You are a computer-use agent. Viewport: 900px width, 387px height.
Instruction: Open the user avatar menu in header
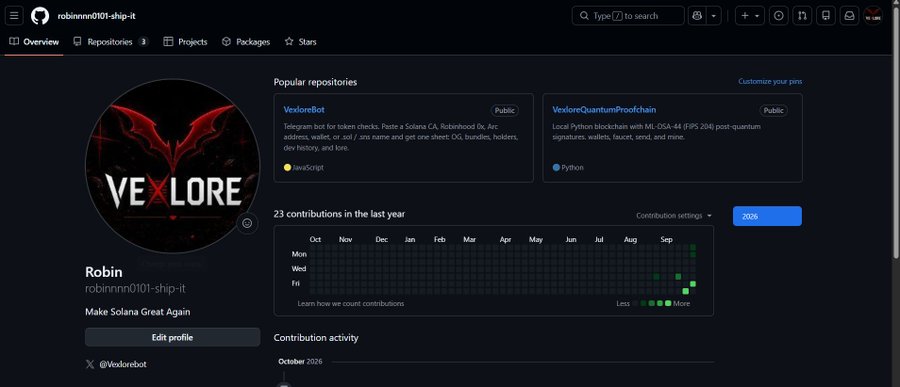pos(873,16)
